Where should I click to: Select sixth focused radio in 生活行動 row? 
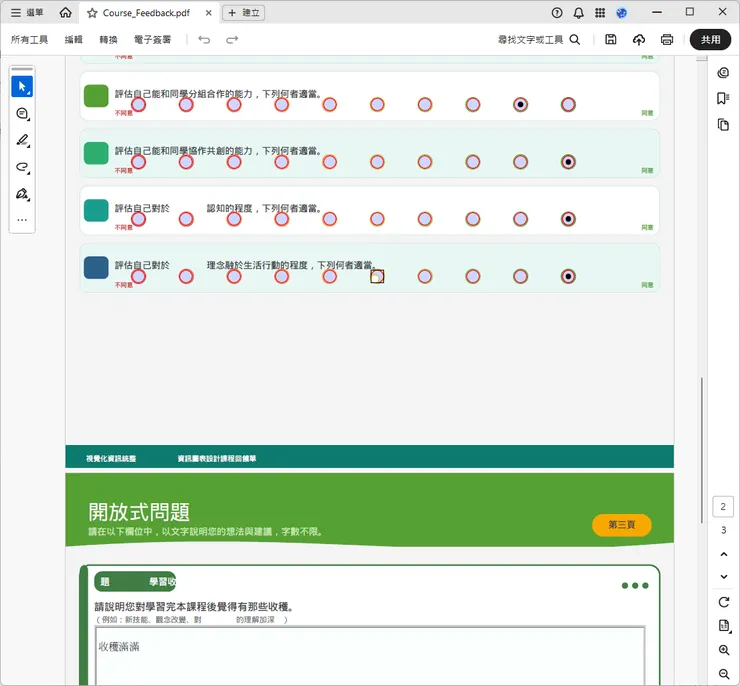tap(377, 276)
